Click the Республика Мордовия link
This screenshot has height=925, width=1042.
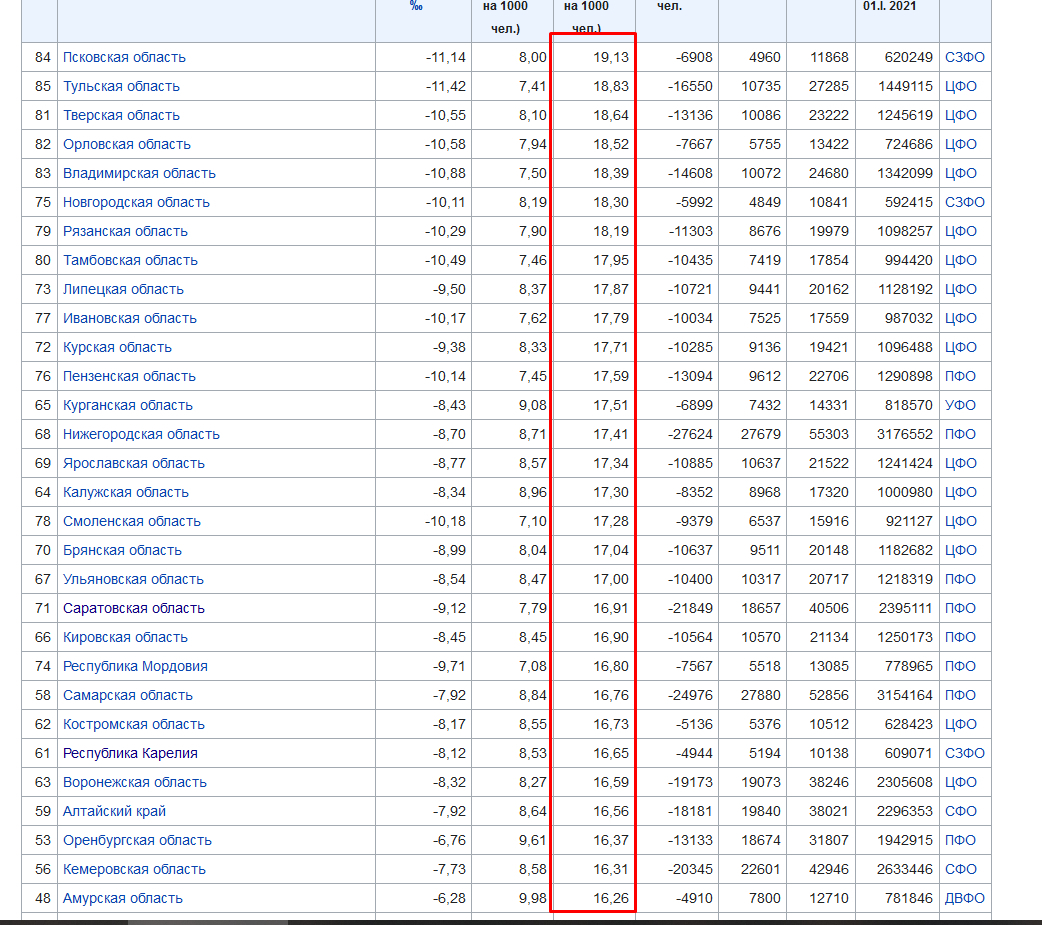pyautogui.click(x=135, y=666)
